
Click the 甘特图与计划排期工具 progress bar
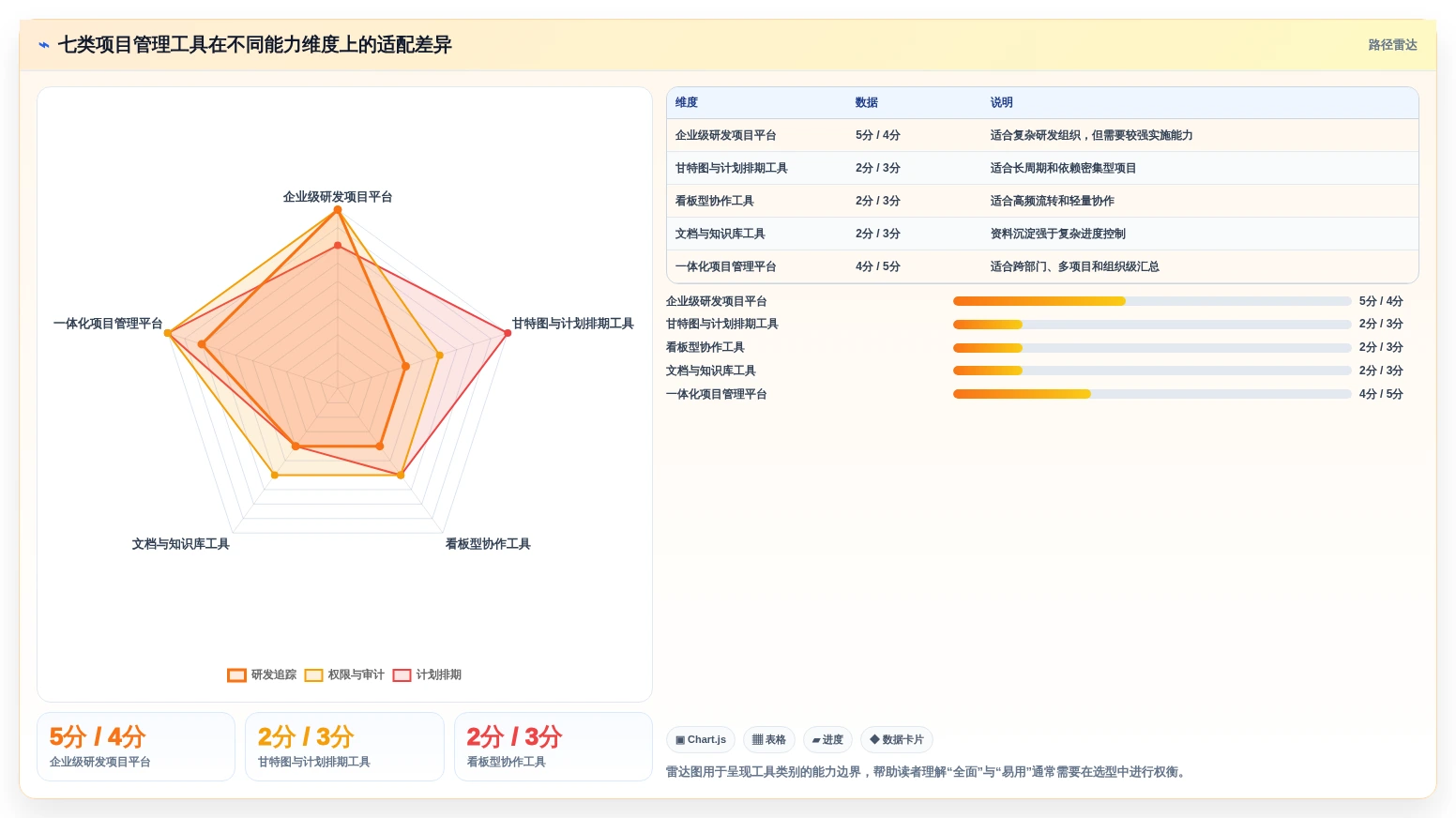tap(1152, 325)
